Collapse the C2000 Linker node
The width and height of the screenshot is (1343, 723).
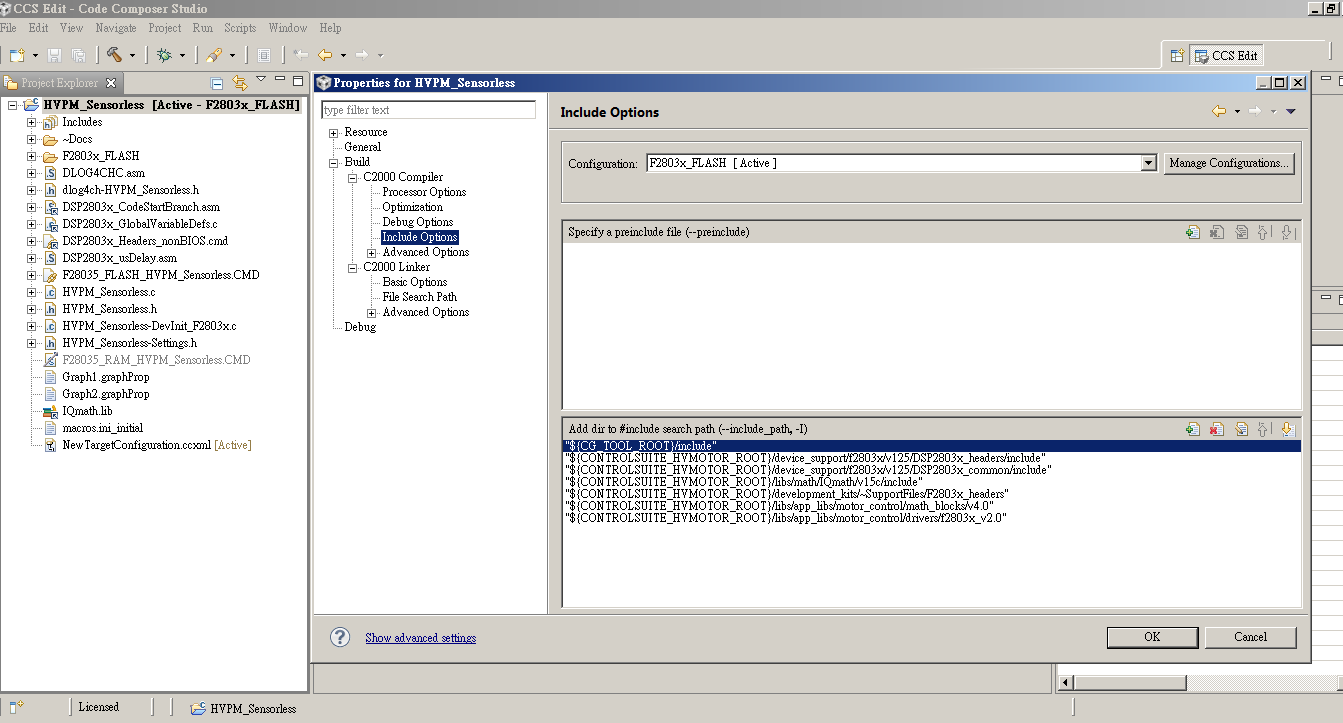(353, 268)
